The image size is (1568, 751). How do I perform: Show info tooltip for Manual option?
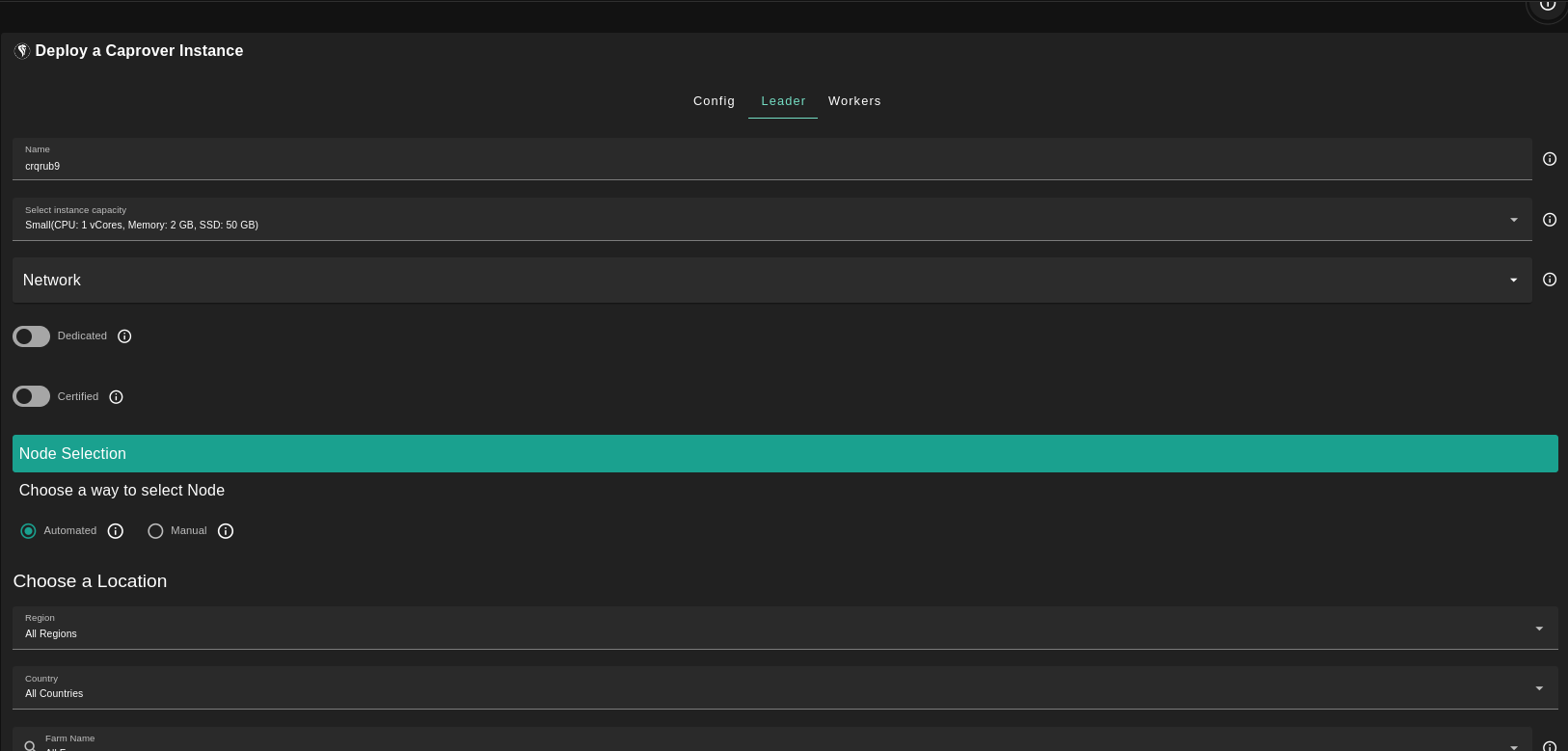[x=226, y=531]
